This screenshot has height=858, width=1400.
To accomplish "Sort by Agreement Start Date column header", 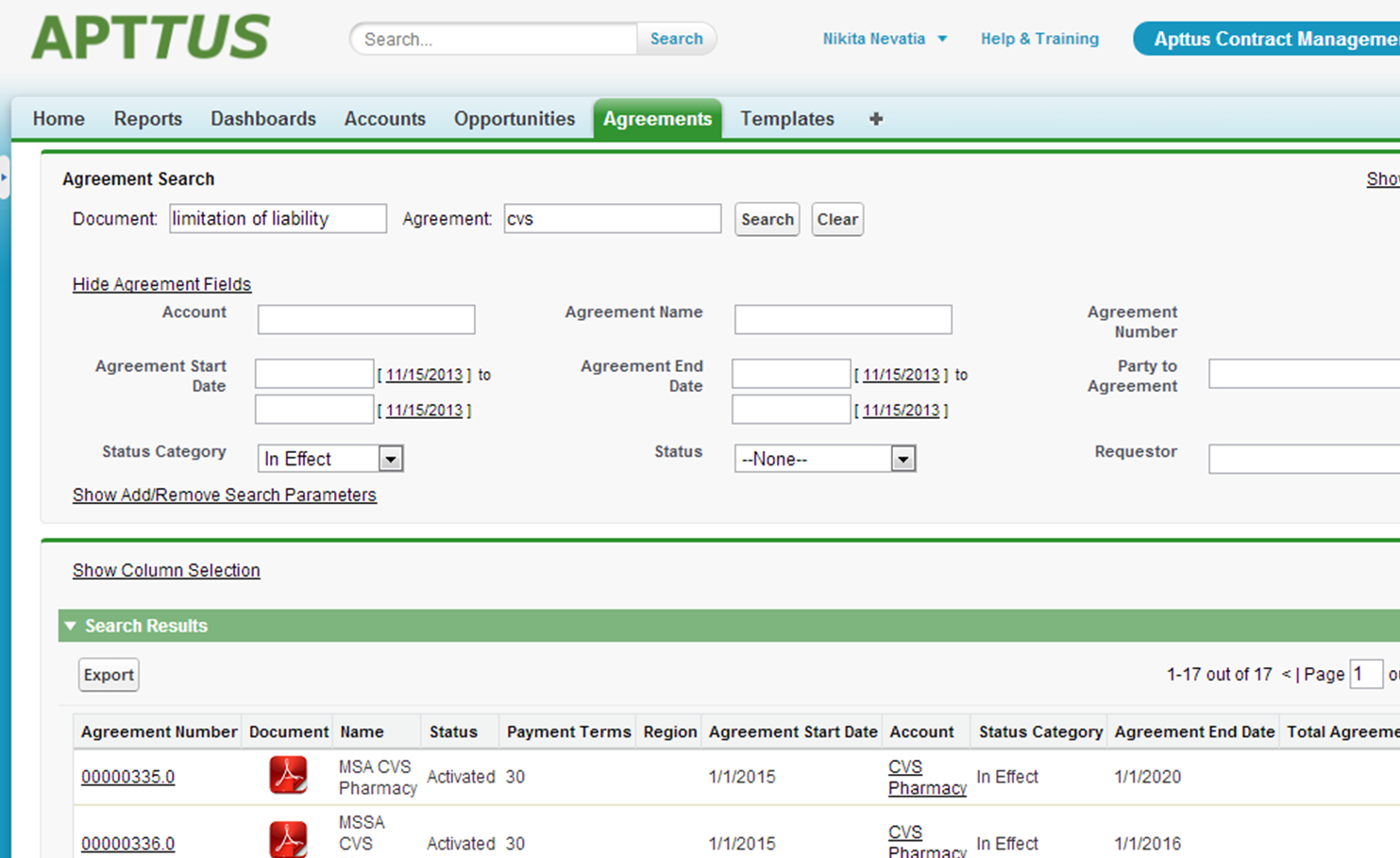I will pyautogui.click(x=793, y=732).
